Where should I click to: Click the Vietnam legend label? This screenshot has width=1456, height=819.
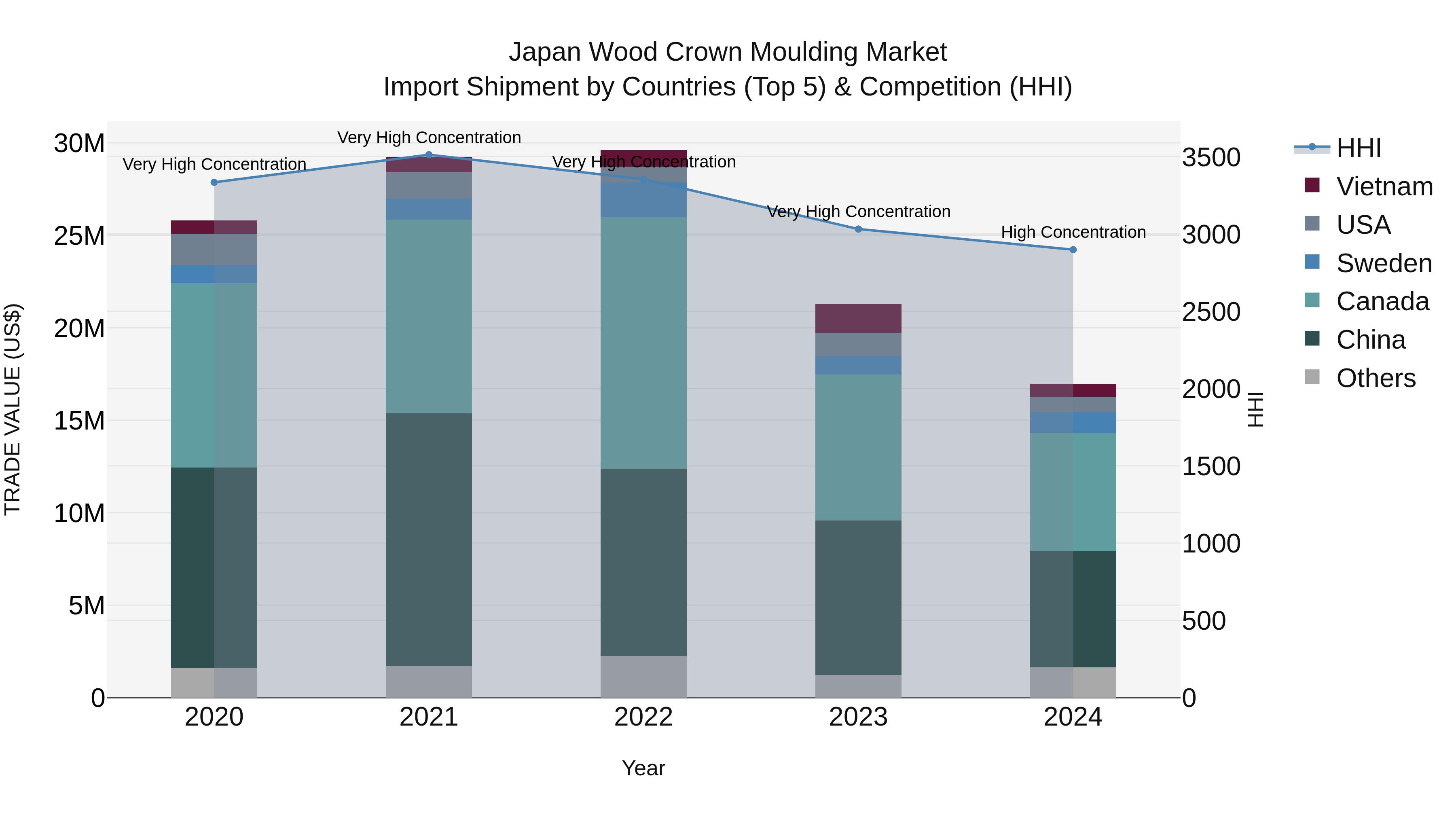1385,186
